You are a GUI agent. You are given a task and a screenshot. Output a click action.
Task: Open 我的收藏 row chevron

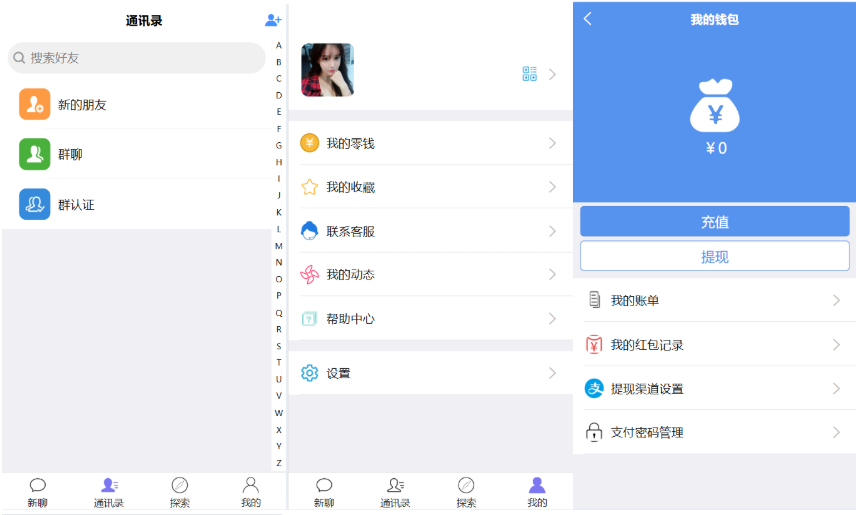click(552, 187)
